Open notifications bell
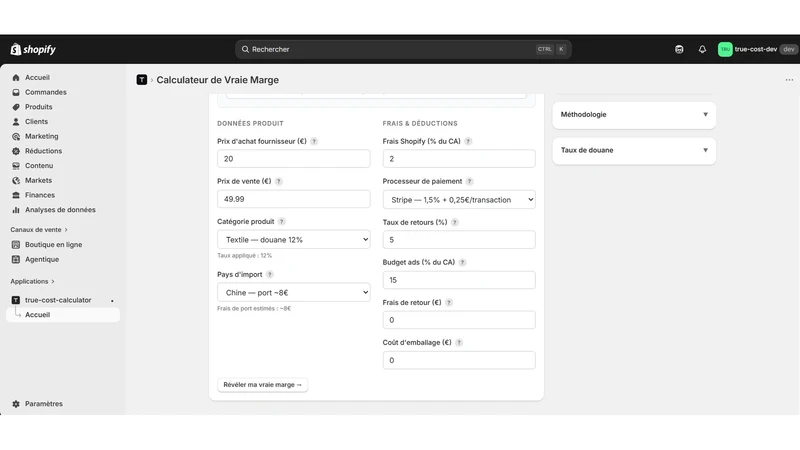 pos(703,49)
